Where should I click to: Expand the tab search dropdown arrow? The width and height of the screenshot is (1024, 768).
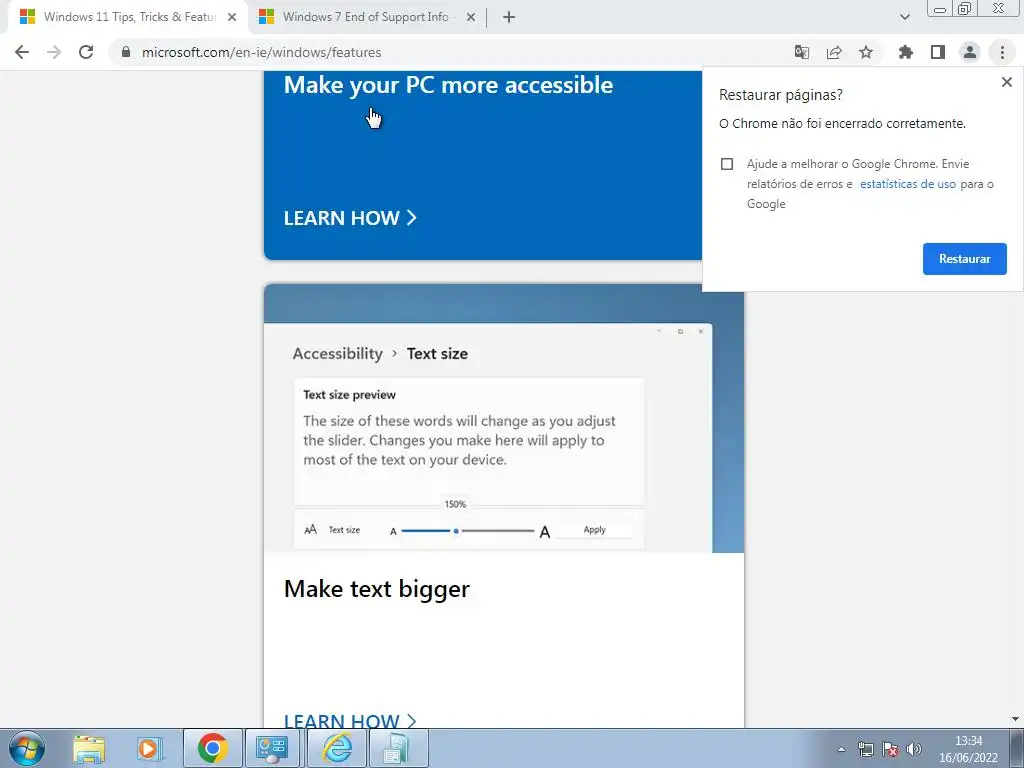click(x=904, y=17)
